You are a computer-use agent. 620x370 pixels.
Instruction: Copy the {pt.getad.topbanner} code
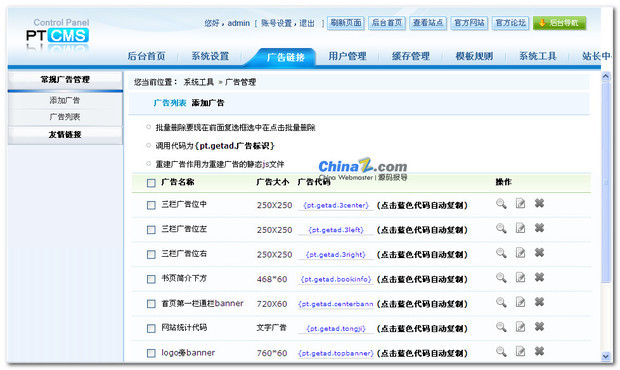tap(336, 353)
